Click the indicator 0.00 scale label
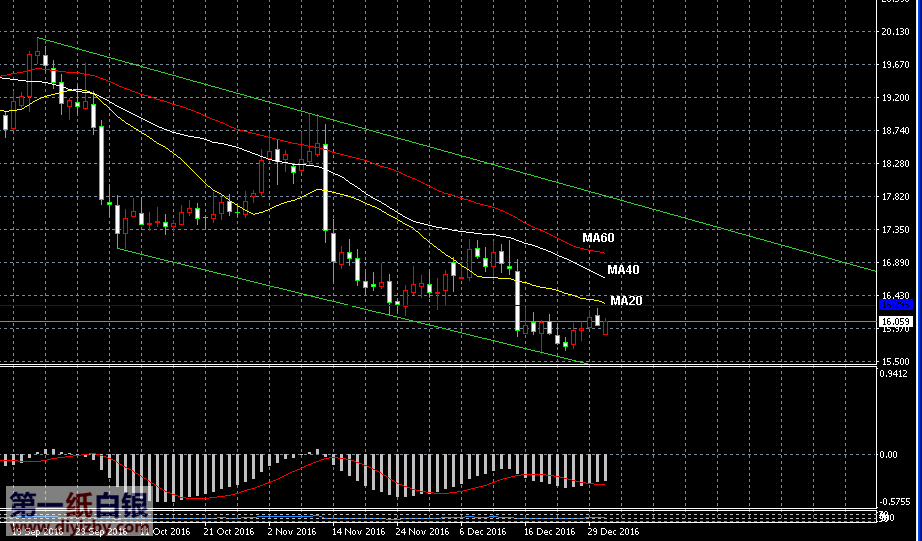This screenshot has width=922, height=541. [889, 454]
